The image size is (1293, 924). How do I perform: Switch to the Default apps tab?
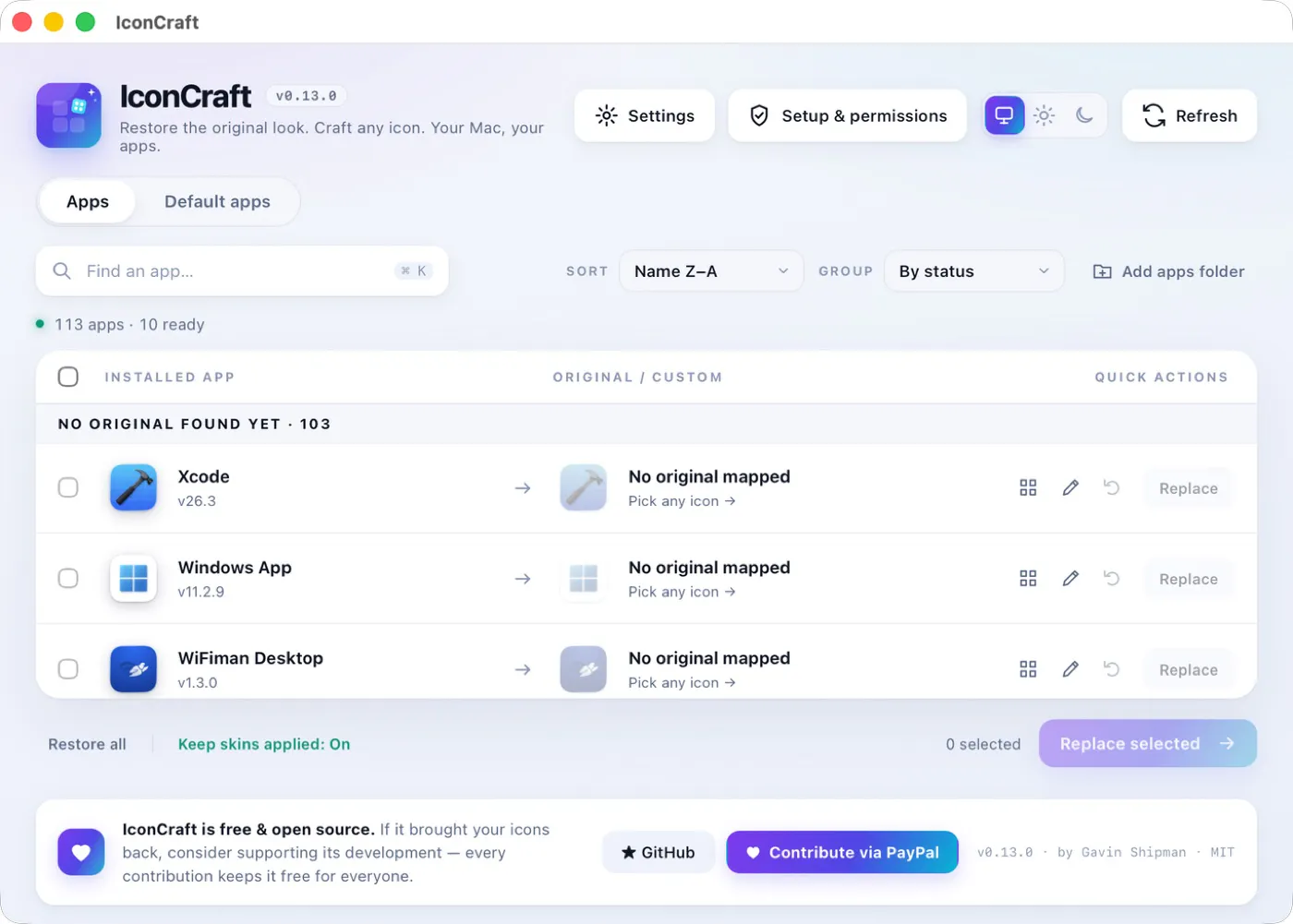click(x=217, y=201)
